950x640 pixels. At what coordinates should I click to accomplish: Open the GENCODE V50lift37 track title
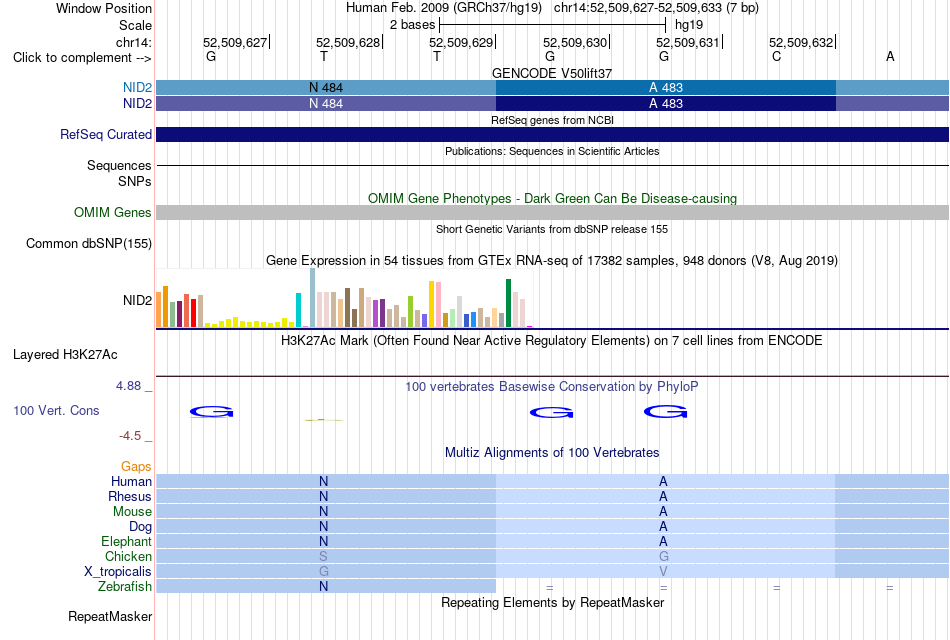552,73
